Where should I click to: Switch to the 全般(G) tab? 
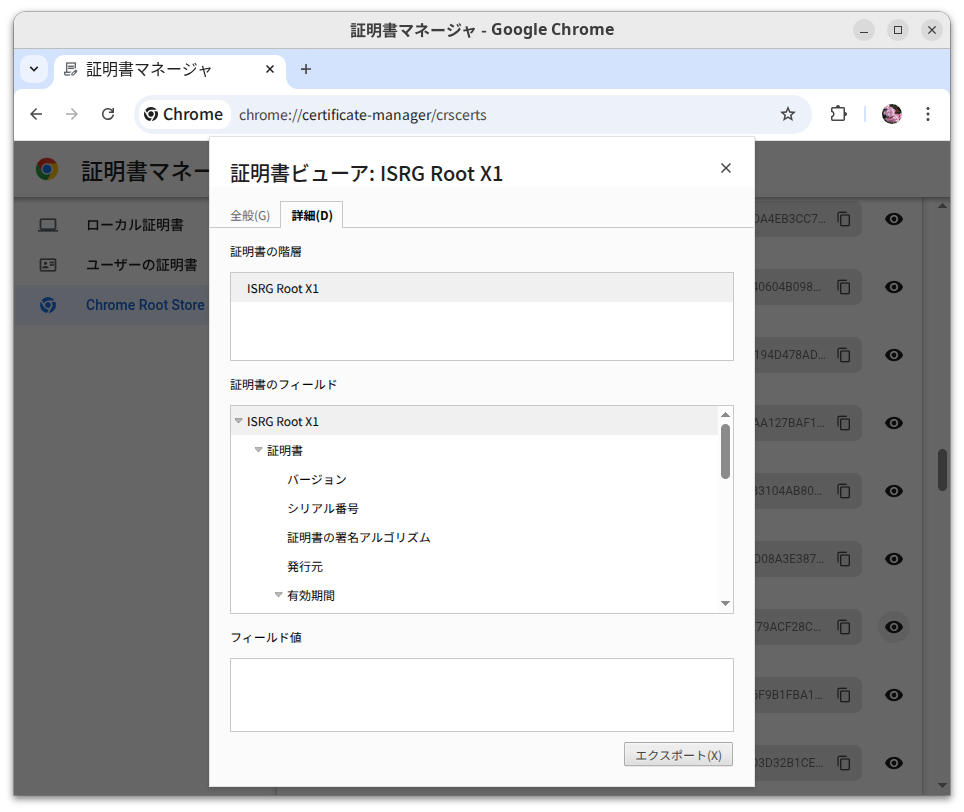(x=250, y=216)
